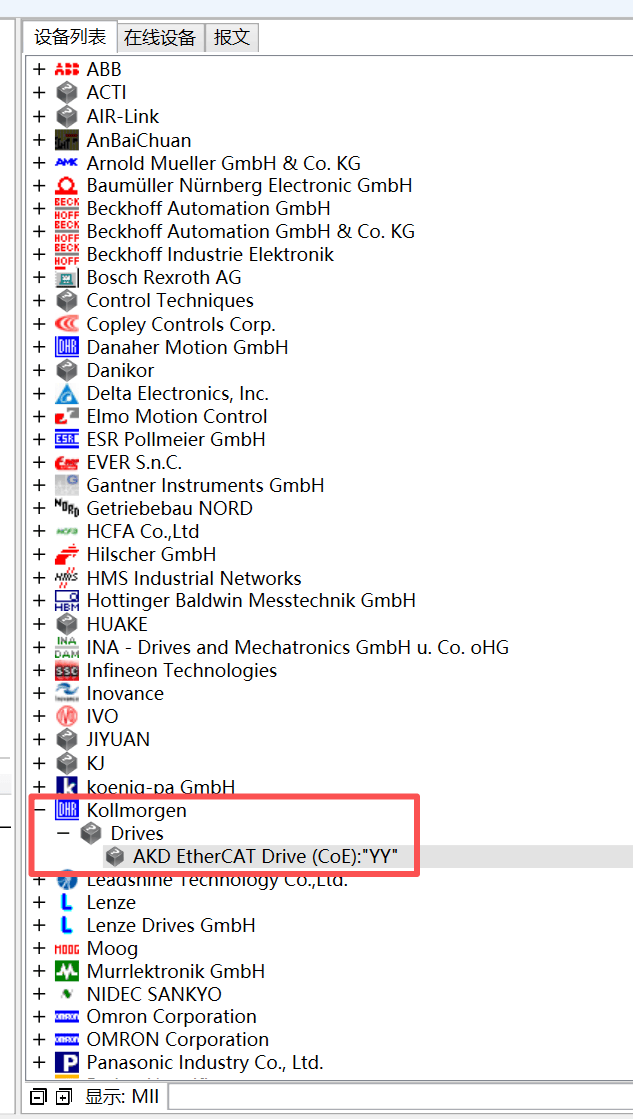
Task: Click the Delta Electronics logo icon
Action: (66, 393)
